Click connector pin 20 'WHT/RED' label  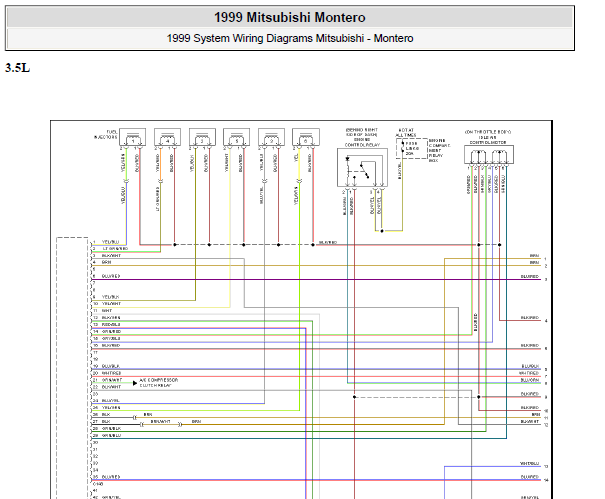(x=111, y=373)
